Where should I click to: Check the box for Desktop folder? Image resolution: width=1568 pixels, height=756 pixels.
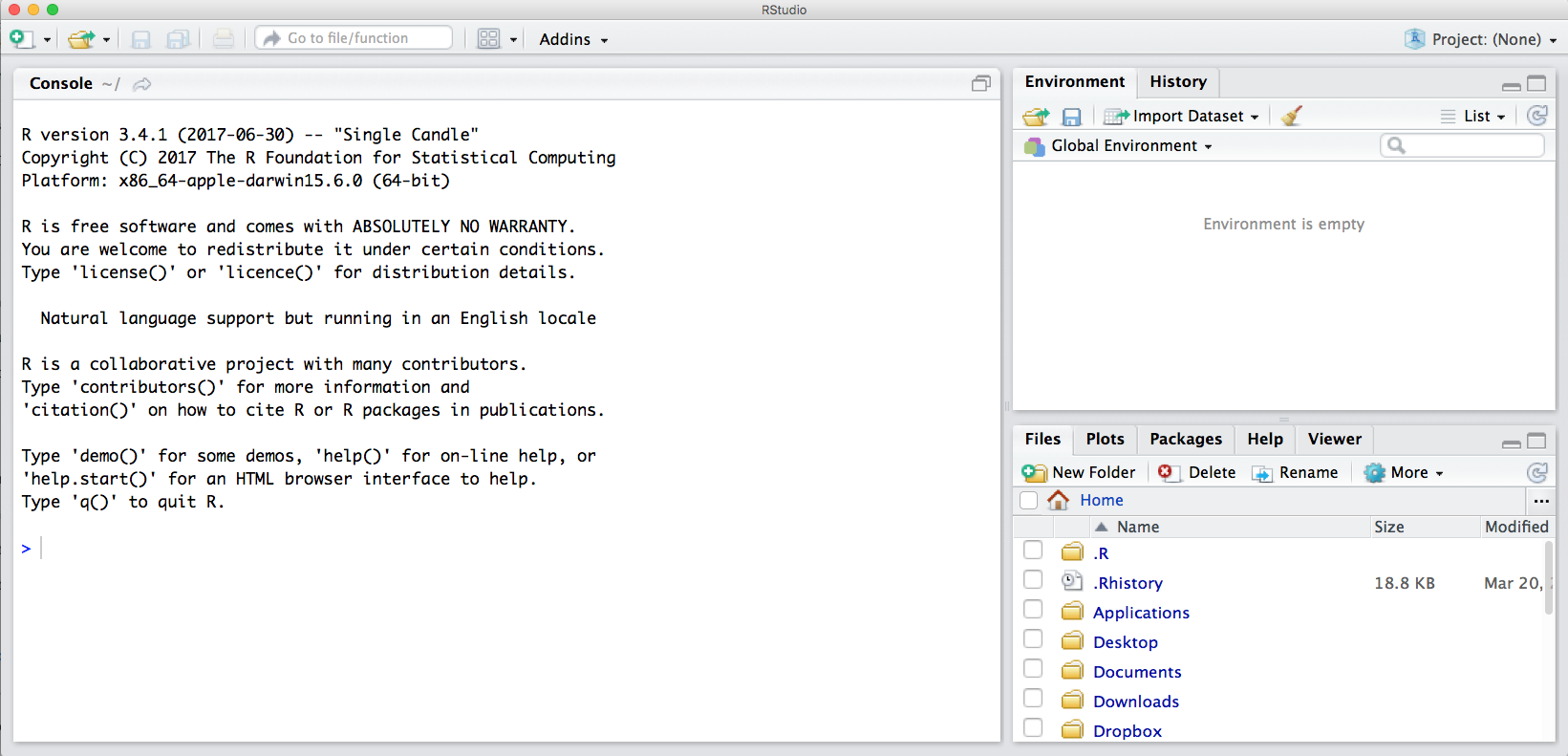(x=1033, y=639)
